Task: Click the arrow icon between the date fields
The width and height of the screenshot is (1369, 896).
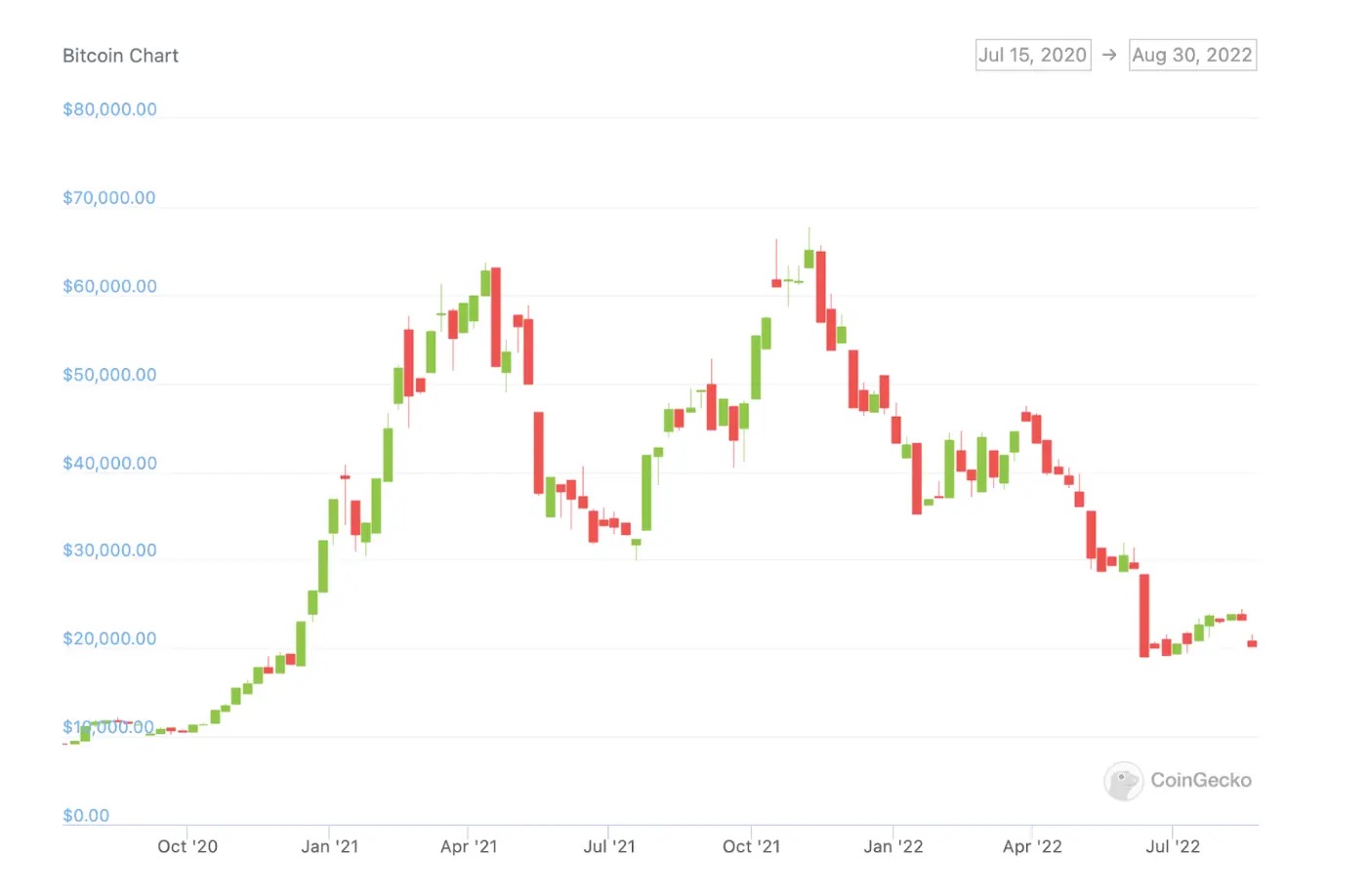Action: coord(1109,55)
